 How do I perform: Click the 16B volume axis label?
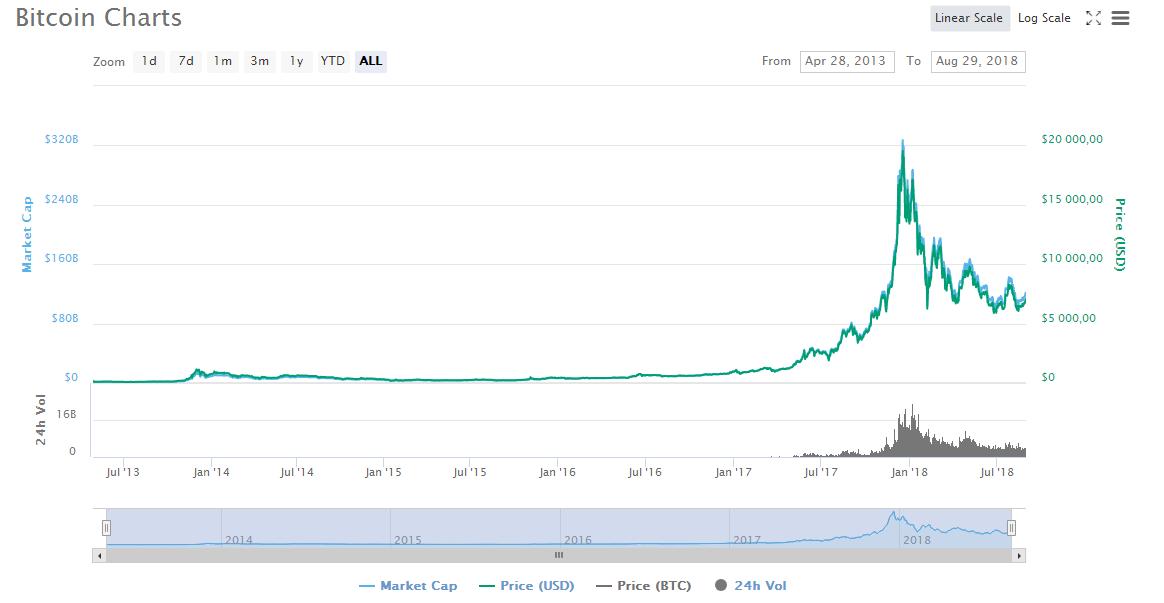point(67,414)
